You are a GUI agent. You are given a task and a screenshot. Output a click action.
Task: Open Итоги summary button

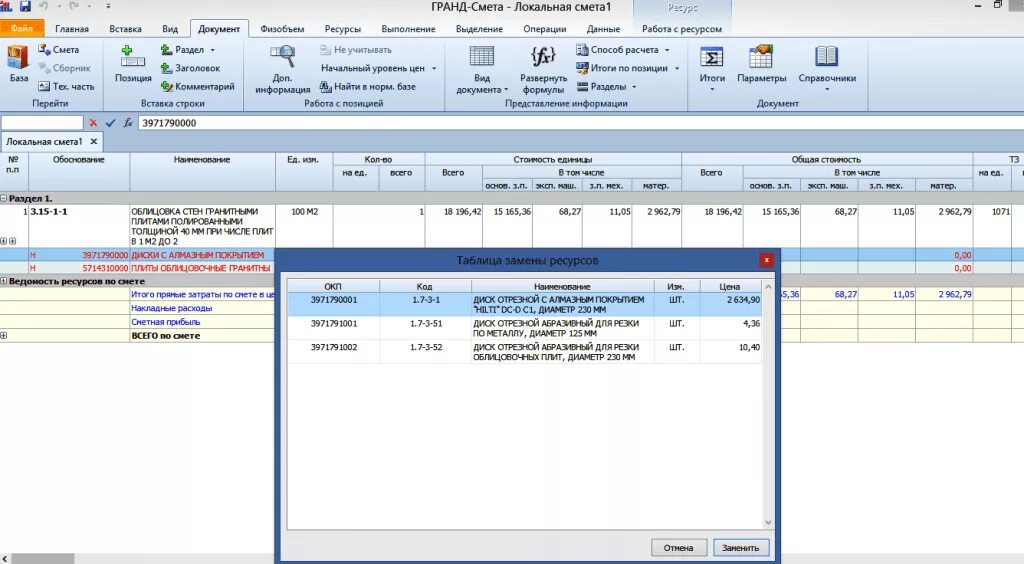(x=712, y=68)
